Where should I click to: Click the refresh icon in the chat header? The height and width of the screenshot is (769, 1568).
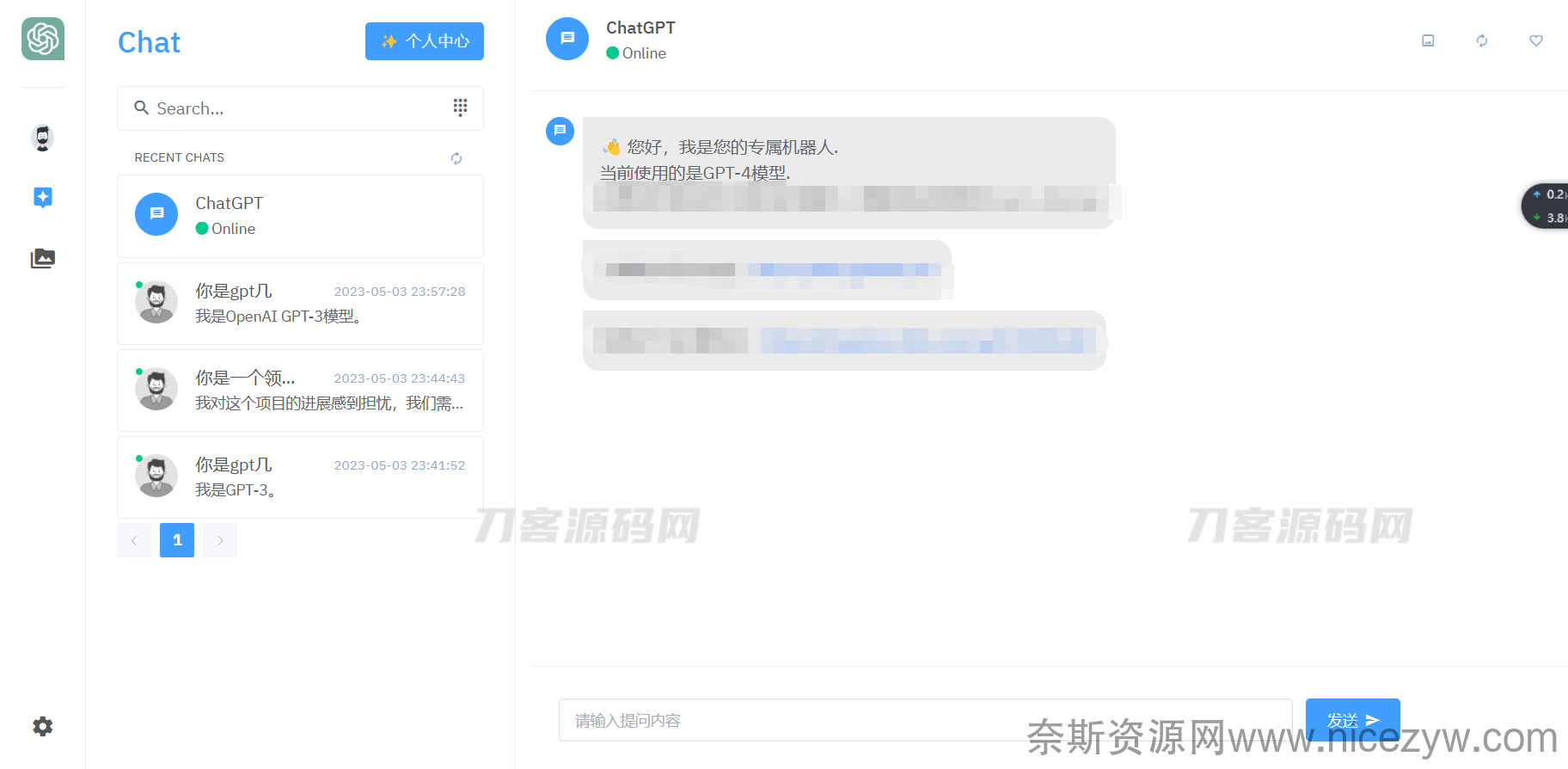(1482, 40)
